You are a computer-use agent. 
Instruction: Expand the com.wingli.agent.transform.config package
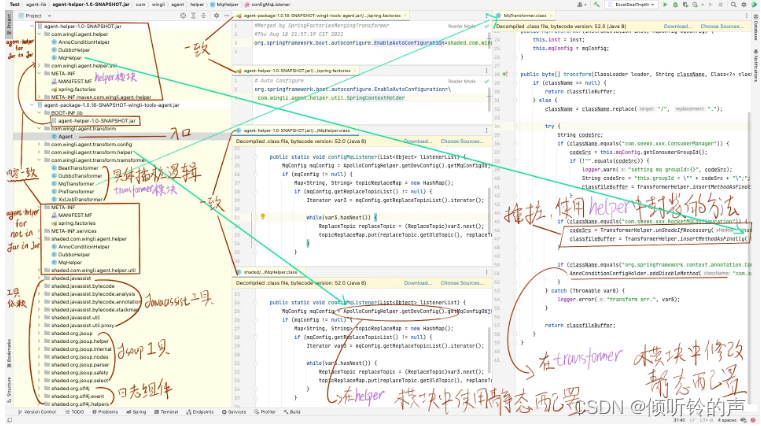[x=40, y=144]
